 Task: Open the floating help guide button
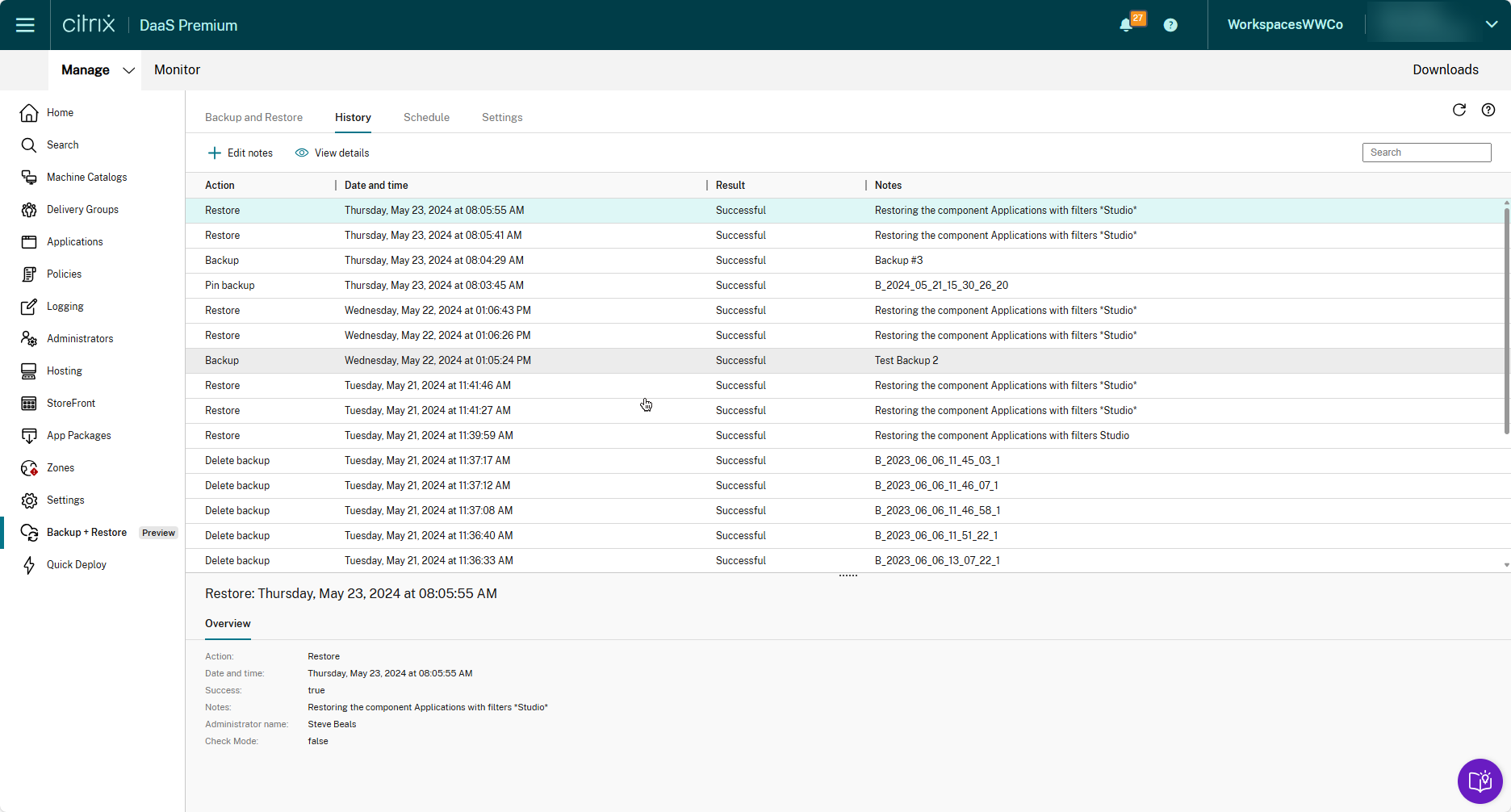tap(1480, 781)
